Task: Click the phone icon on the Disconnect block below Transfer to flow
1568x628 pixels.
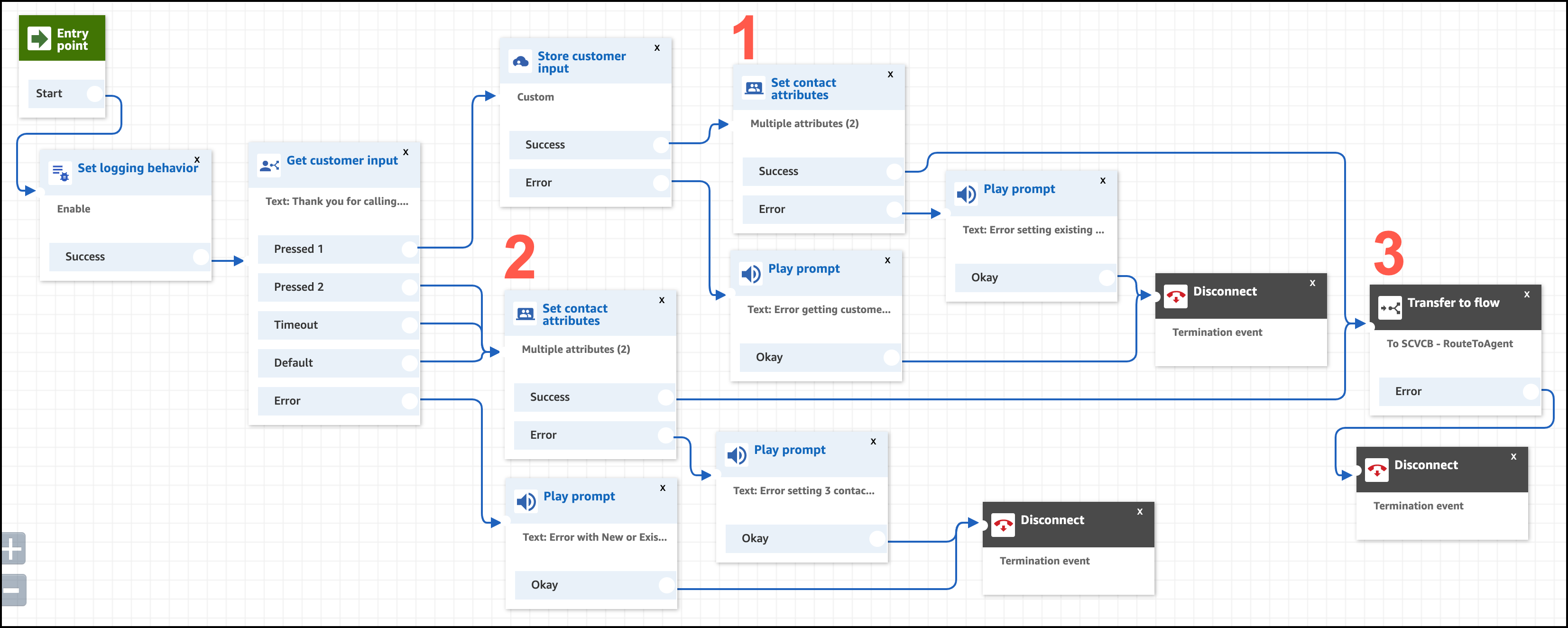Action: tap(1376, 470)
